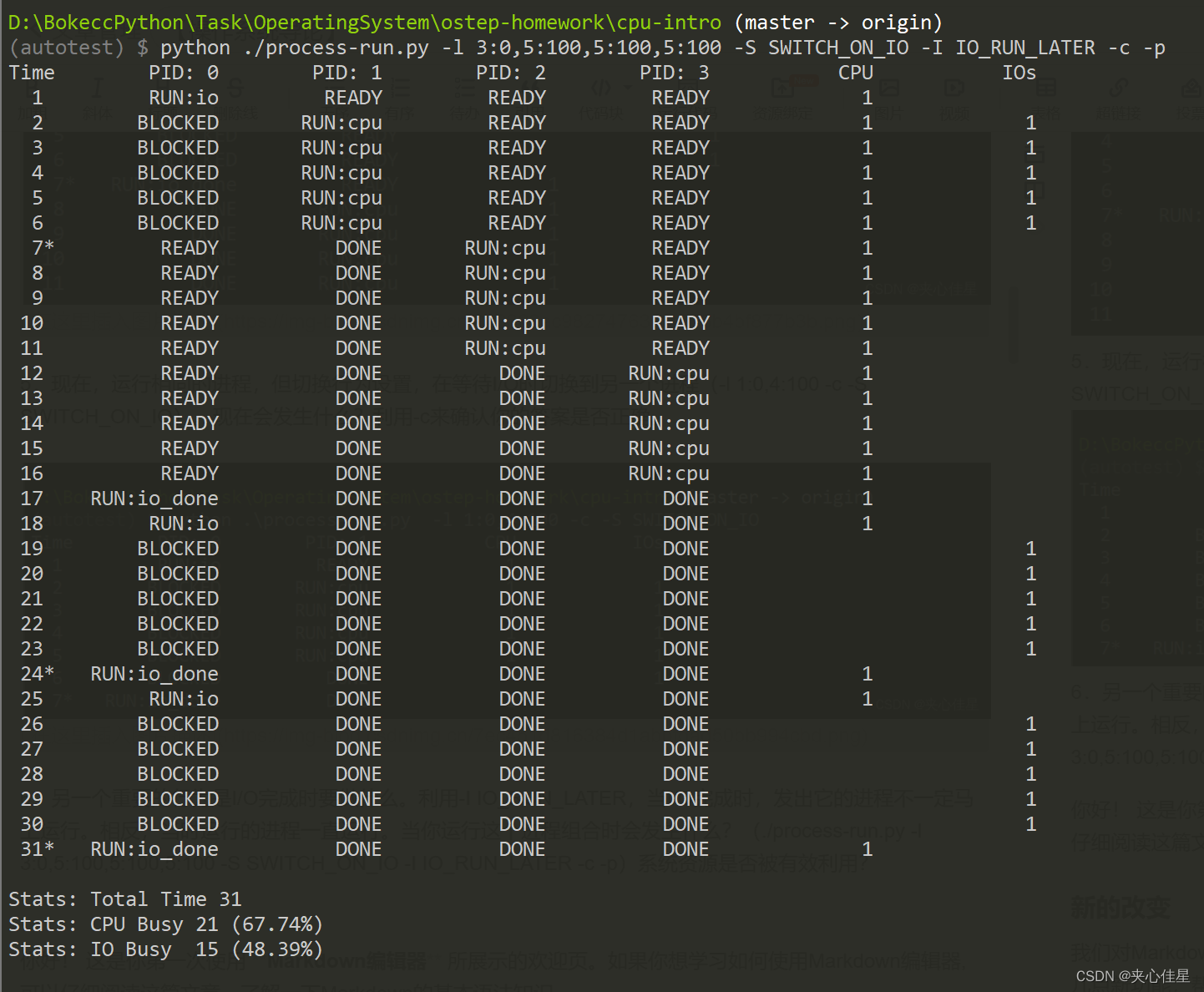Click the D:\BokeccPython working directory path

click(365, 23)
